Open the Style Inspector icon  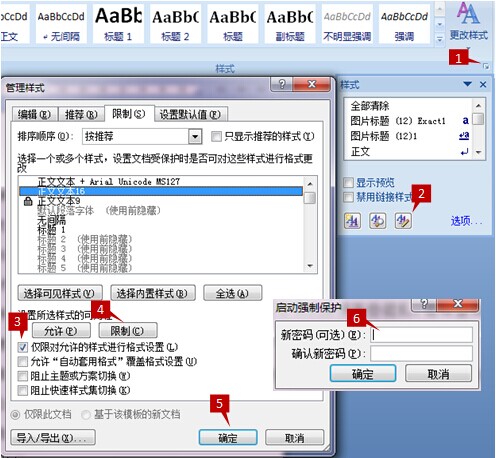point(378,221)
